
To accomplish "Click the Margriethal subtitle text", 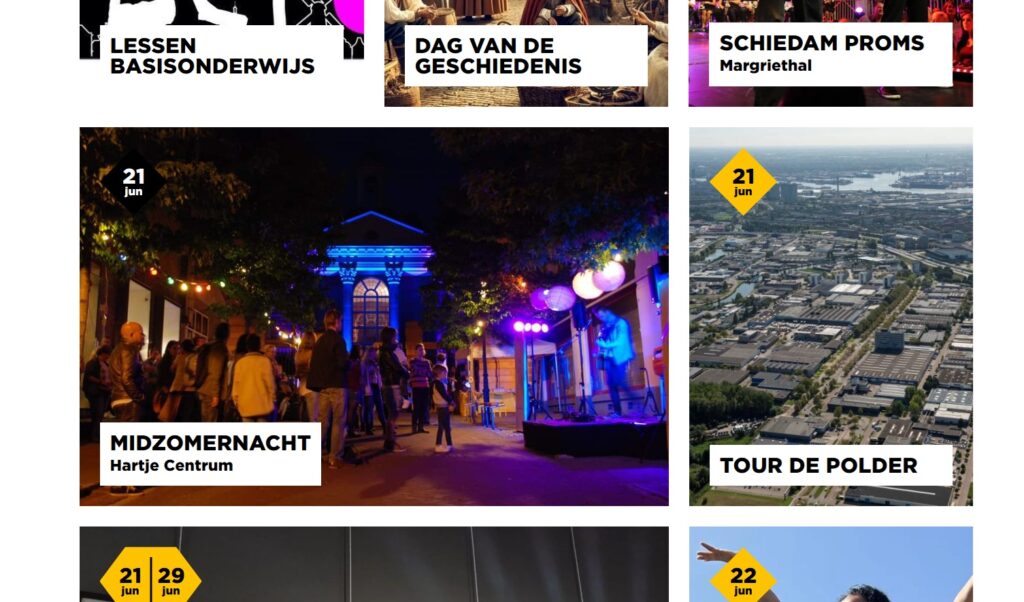I will pyautogui.click(x=765, y=65).
